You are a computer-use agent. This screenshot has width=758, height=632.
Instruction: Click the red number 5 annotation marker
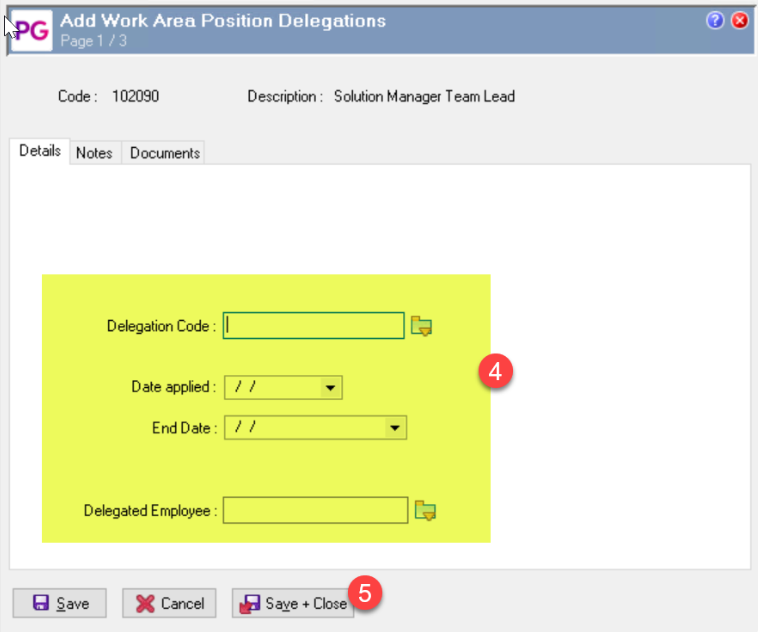[x=365, y=592]
